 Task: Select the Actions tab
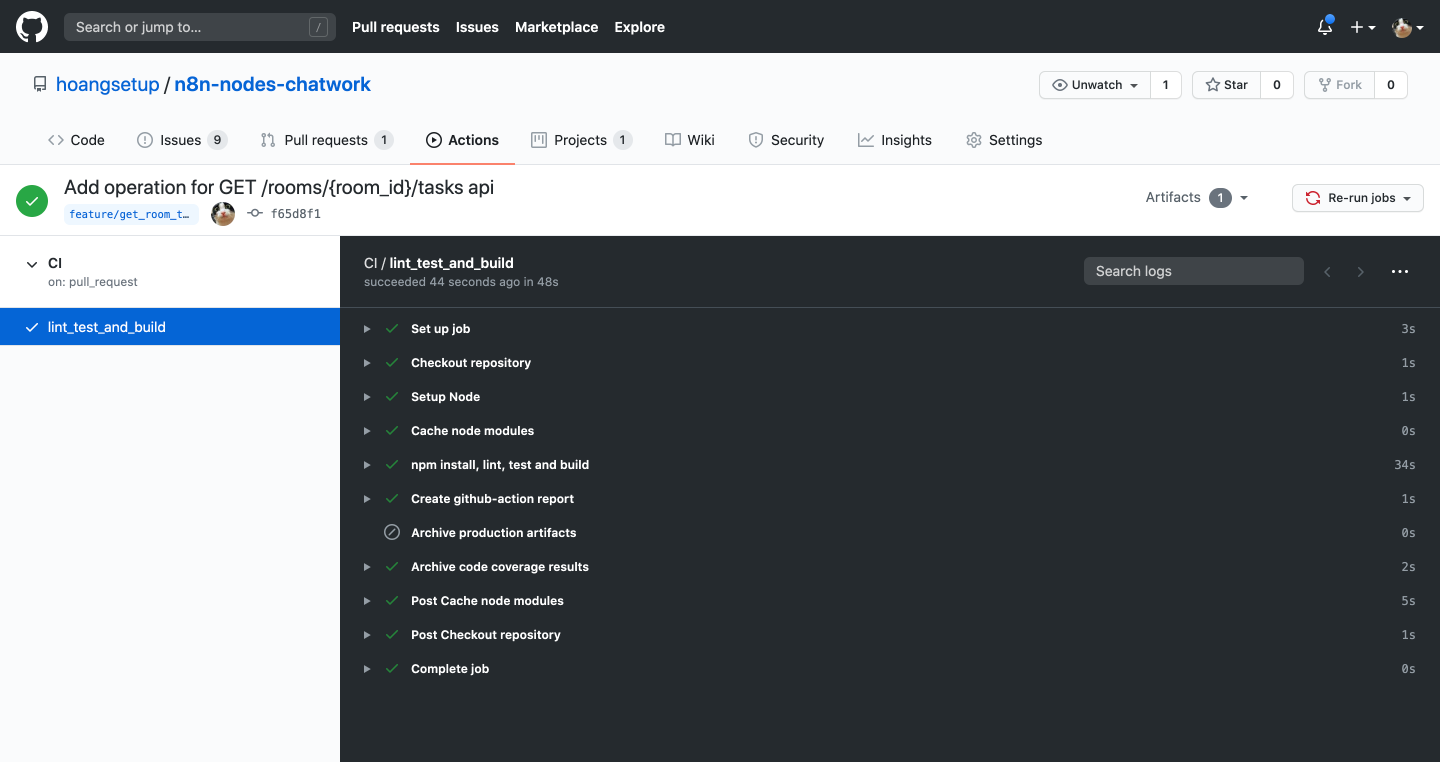coord(462,140)
